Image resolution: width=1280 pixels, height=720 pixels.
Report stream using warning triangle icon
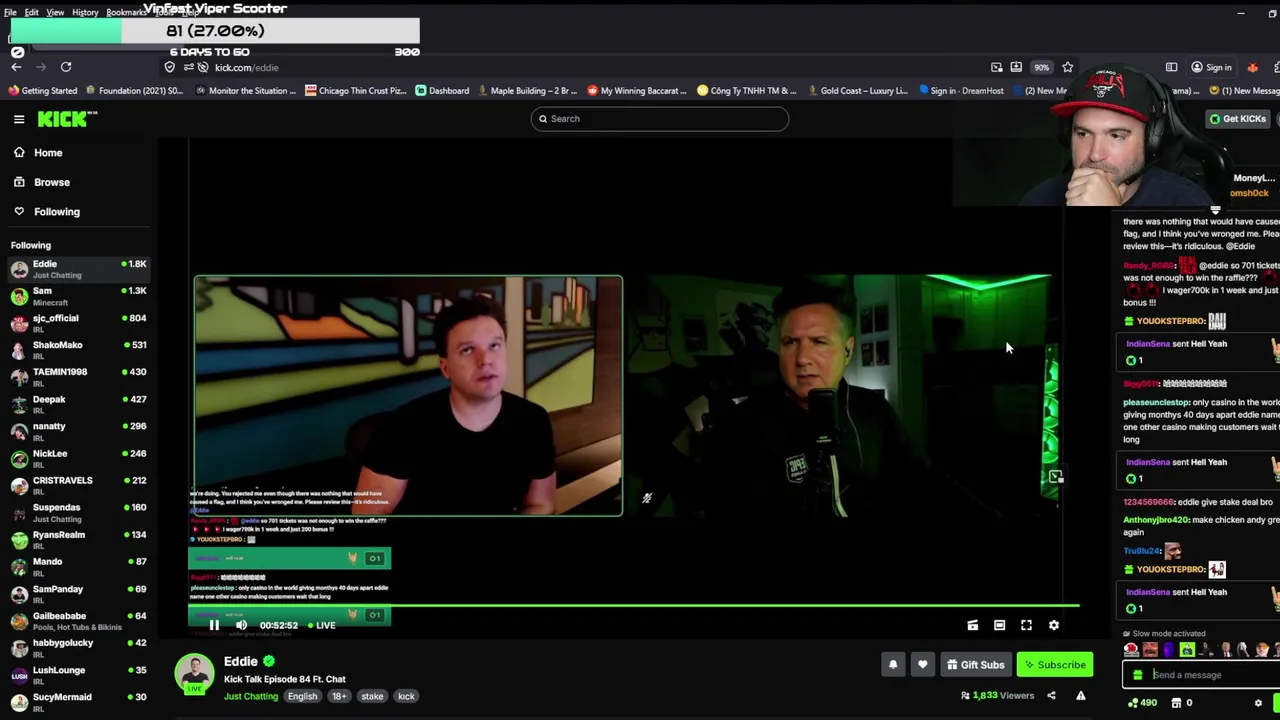point(1080,696)
